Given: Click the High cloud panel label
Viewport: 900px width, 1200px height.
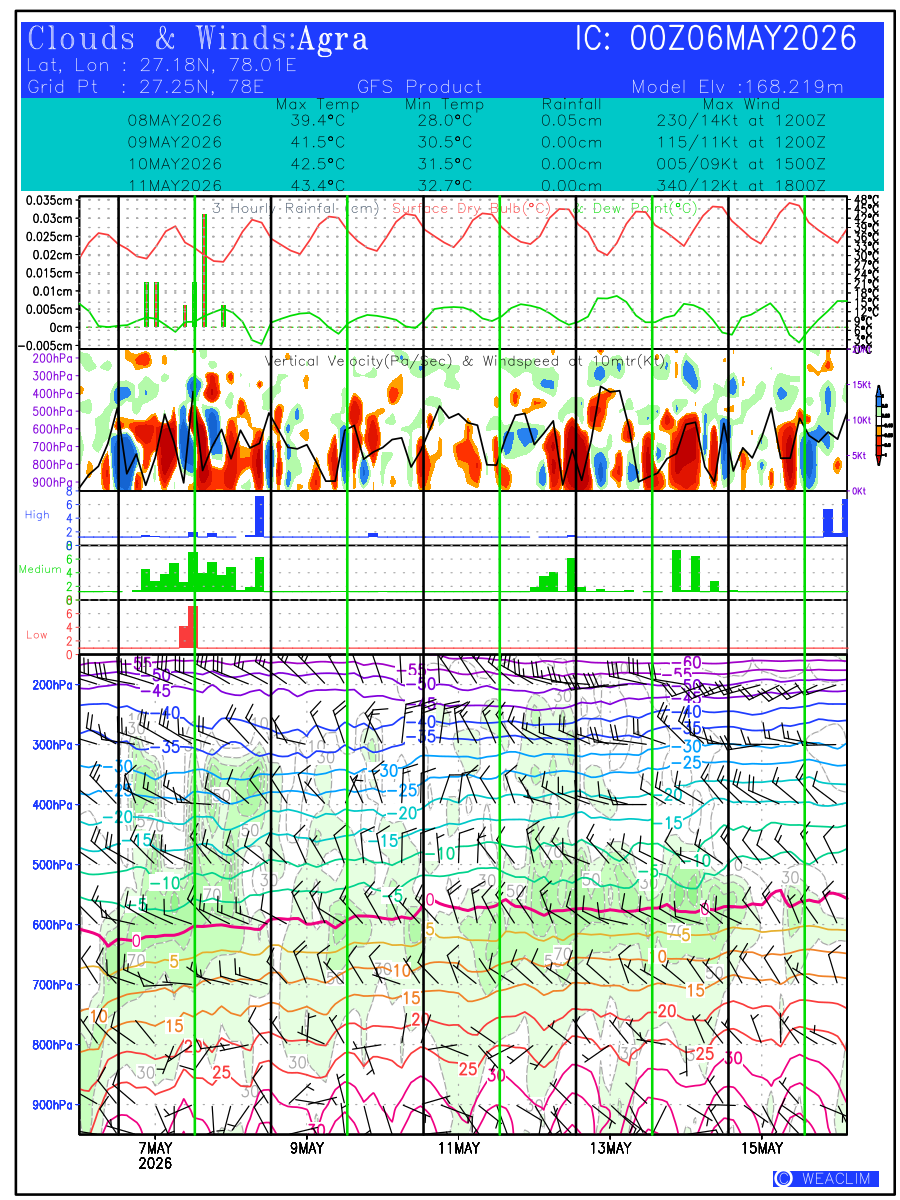Looking at the screenshot, I should (37, 514).
